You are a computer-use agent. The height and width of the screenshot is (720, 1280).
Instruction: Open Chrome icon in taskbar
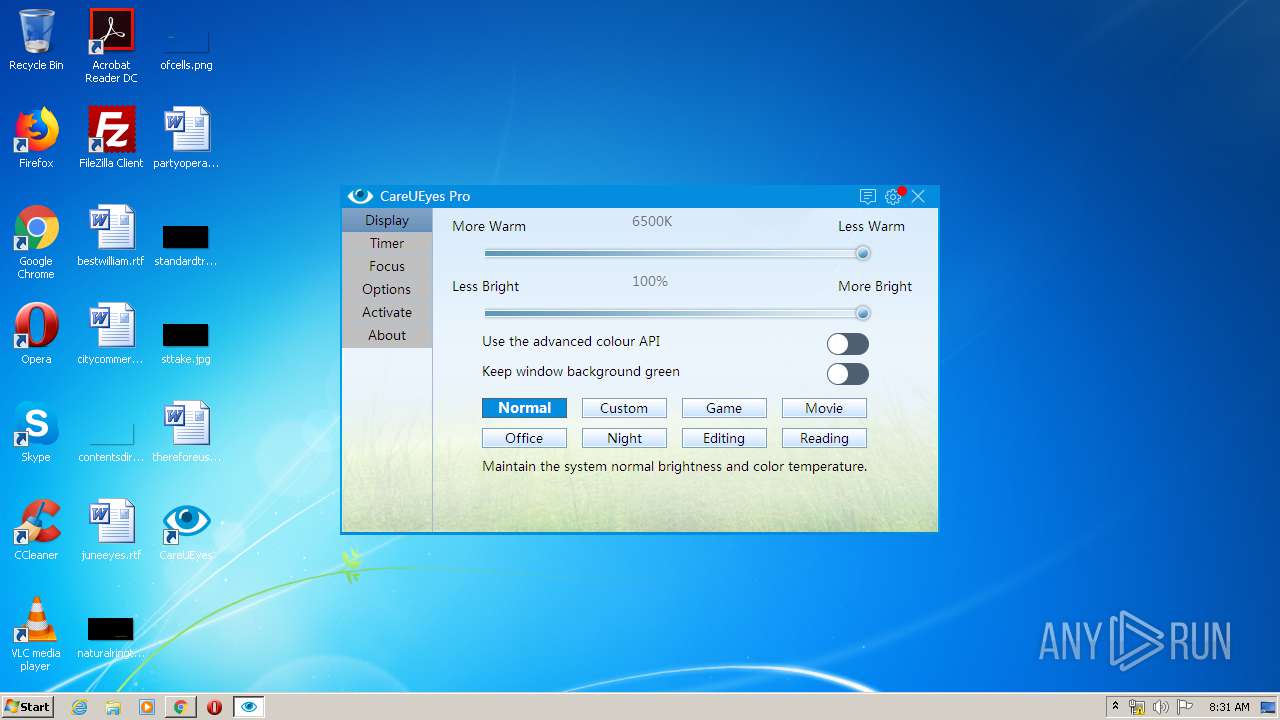(x=181, y=707)
